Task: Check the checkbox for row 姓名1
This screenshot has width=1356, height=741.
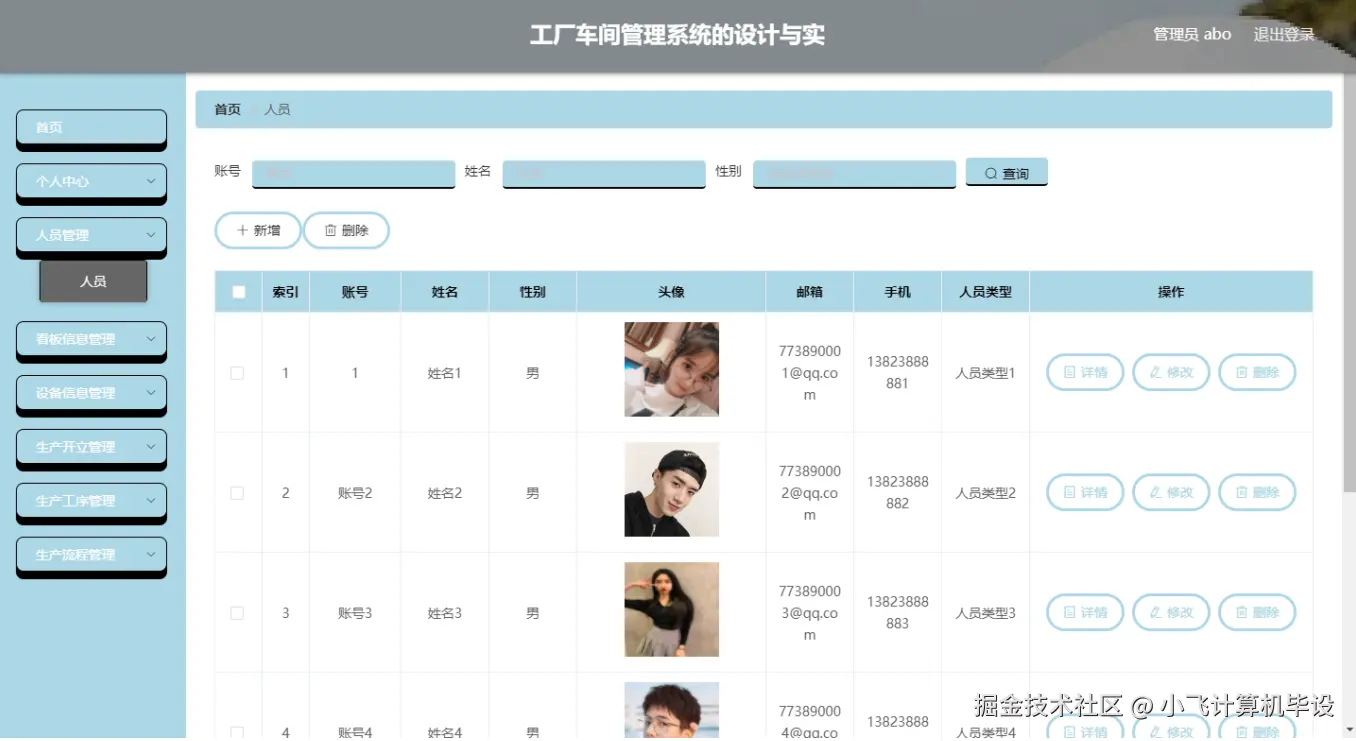Action: point(237,373)
